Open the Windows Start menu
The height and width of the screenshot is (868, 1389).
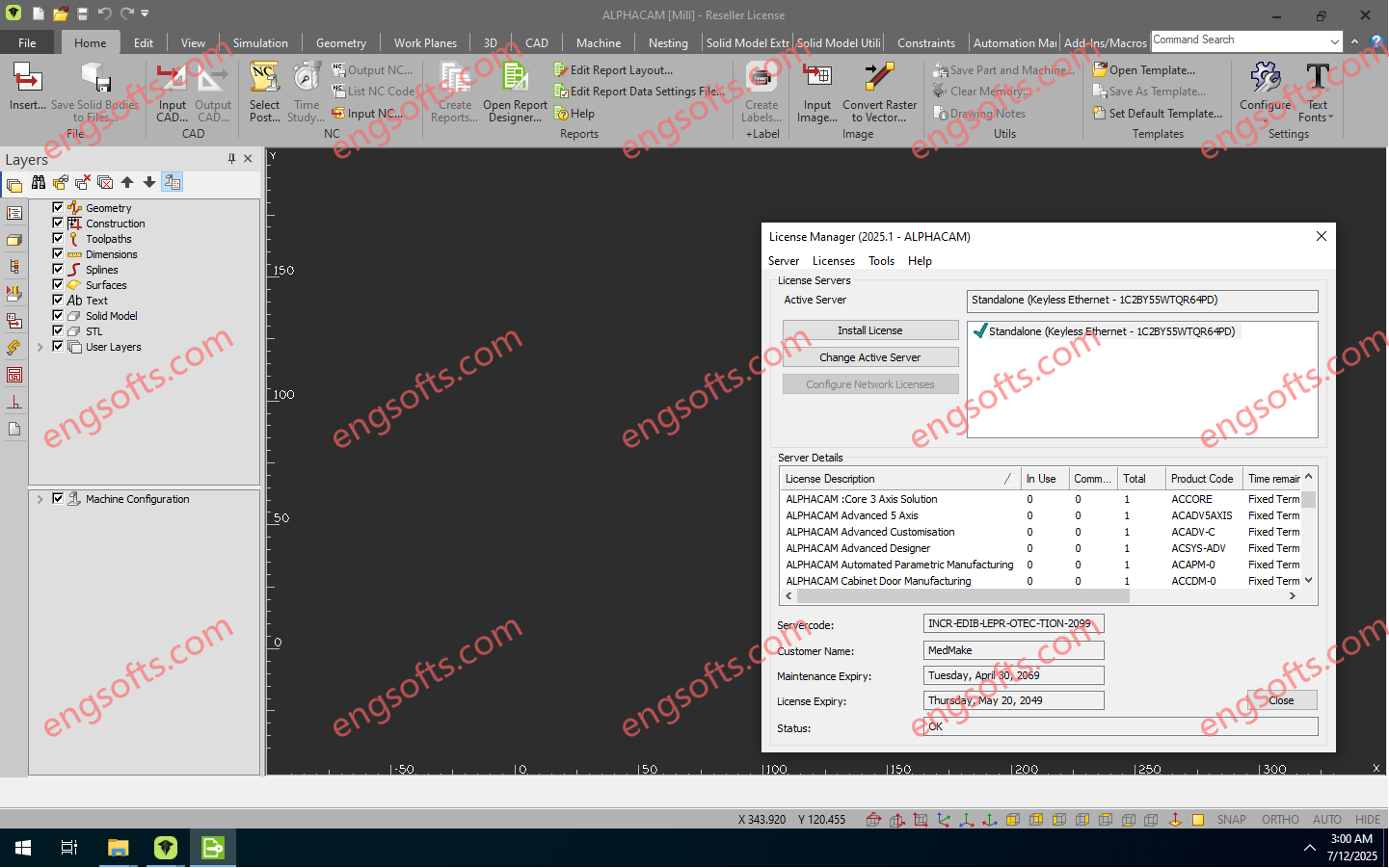click(x=23, y=848)
